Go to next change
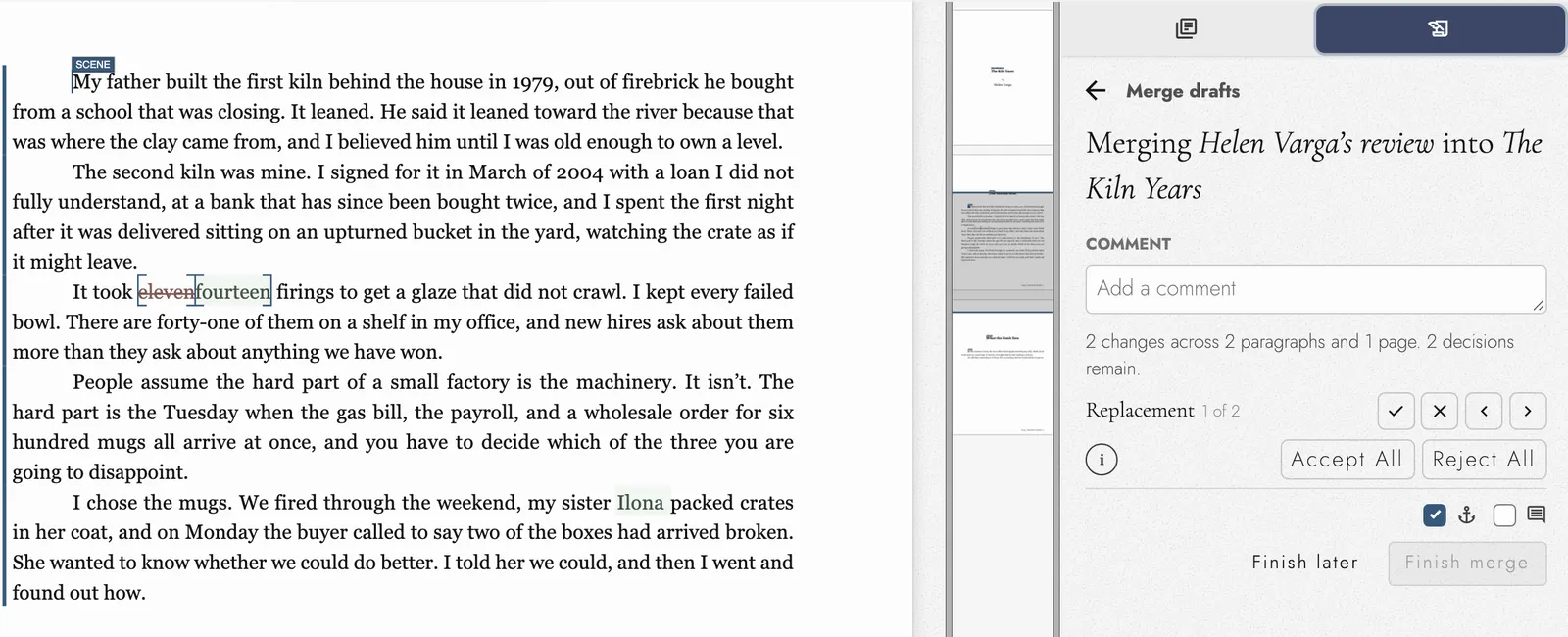Screen dimensions: 1568x637 [1528, 411]
